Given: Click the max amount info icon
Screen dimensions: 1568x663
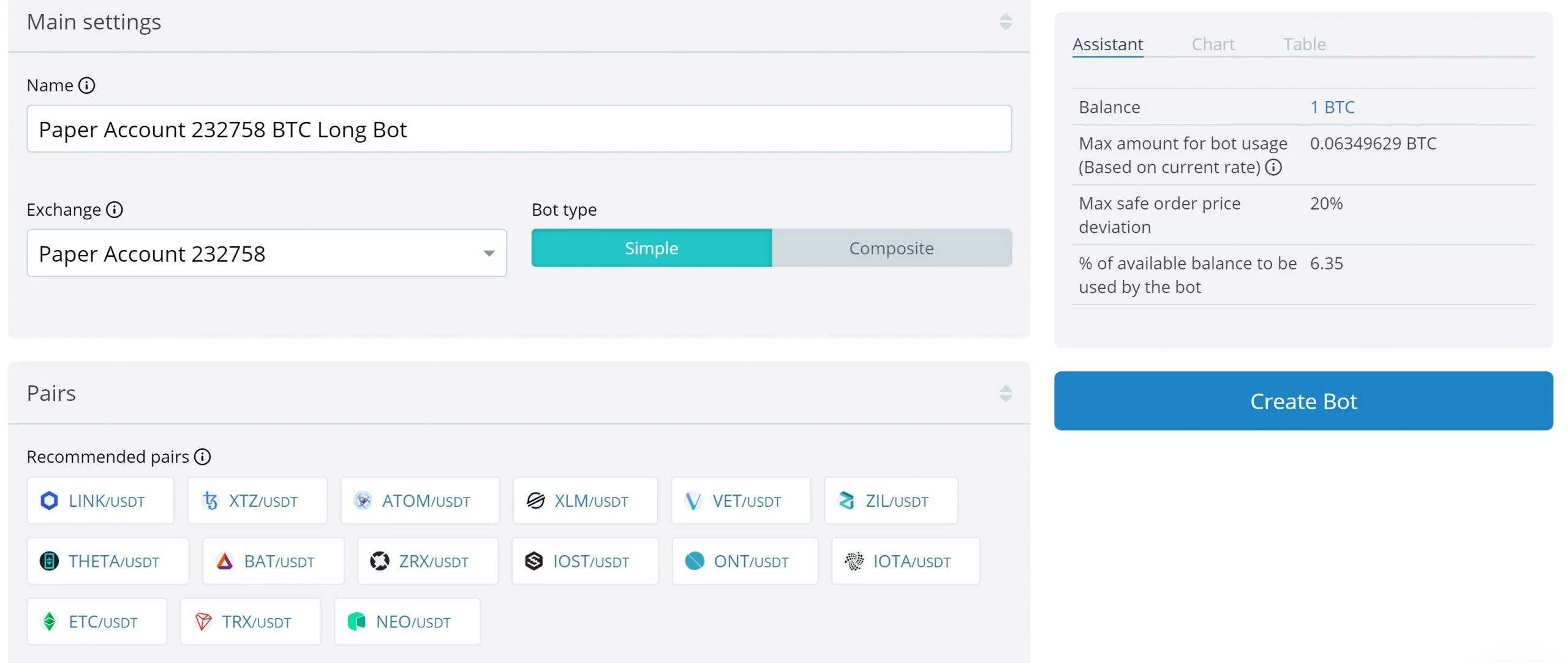Looking at the screenshot, I should 1273,167.
